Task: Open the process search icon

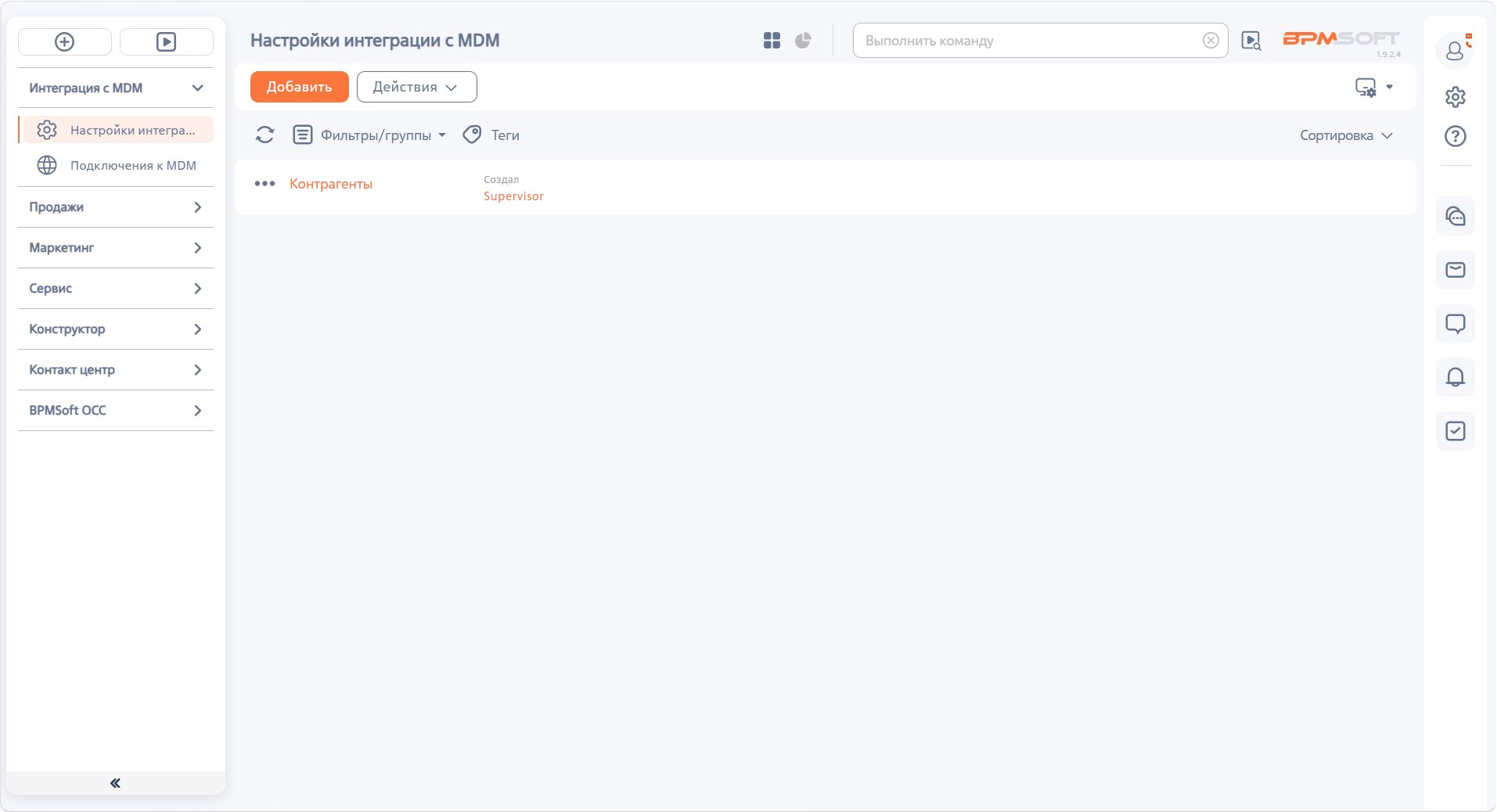Action: pyautogui.click(x=1251, y=41)
